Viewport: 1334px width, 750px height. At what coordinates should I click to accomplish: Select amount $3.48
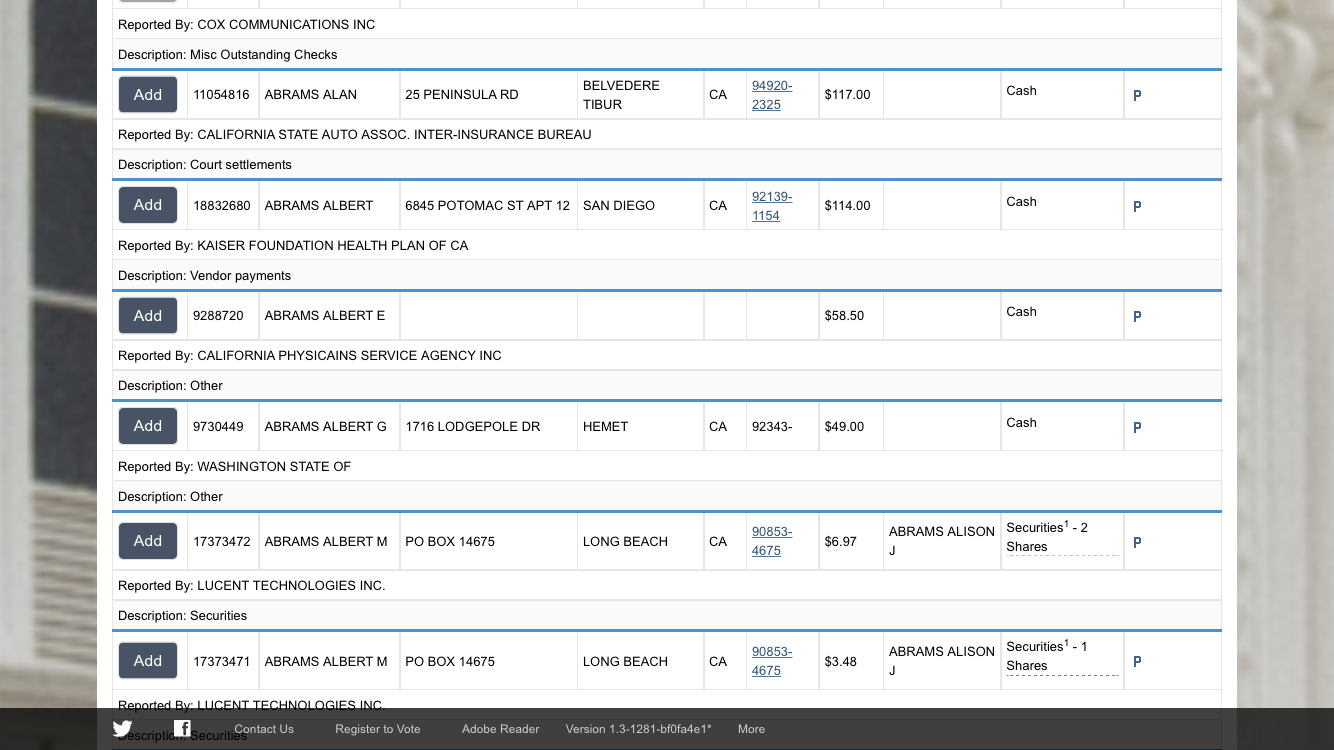(x=841, y=661)
